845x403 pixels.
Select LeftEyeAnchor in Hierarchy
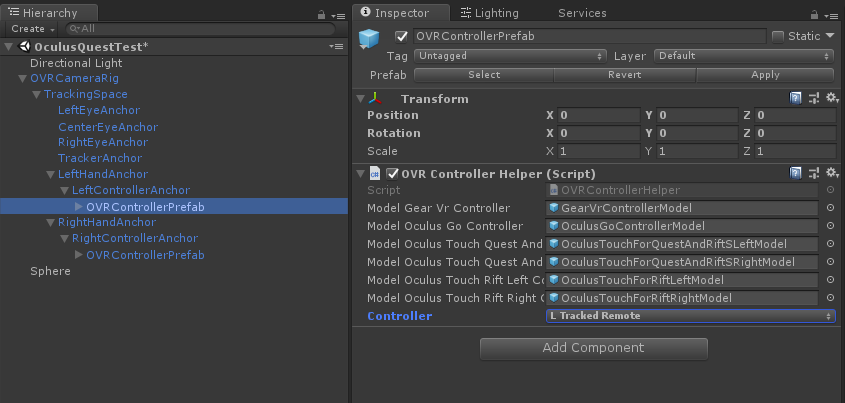pyautogui.click(x=99, y=110)
